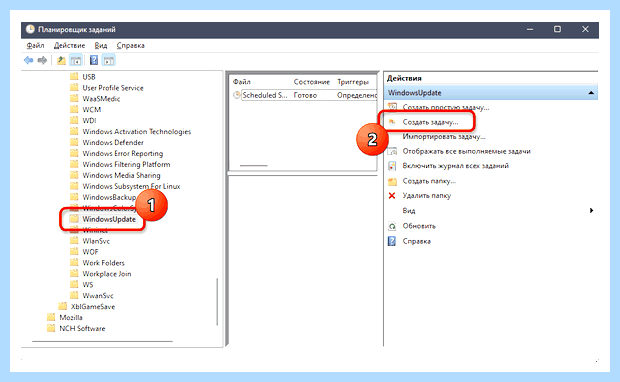Viewport: 620px width, 382px height.
Task: Click the Up one level folder icon
Action: pyautogui.click(x=61, y=61)
